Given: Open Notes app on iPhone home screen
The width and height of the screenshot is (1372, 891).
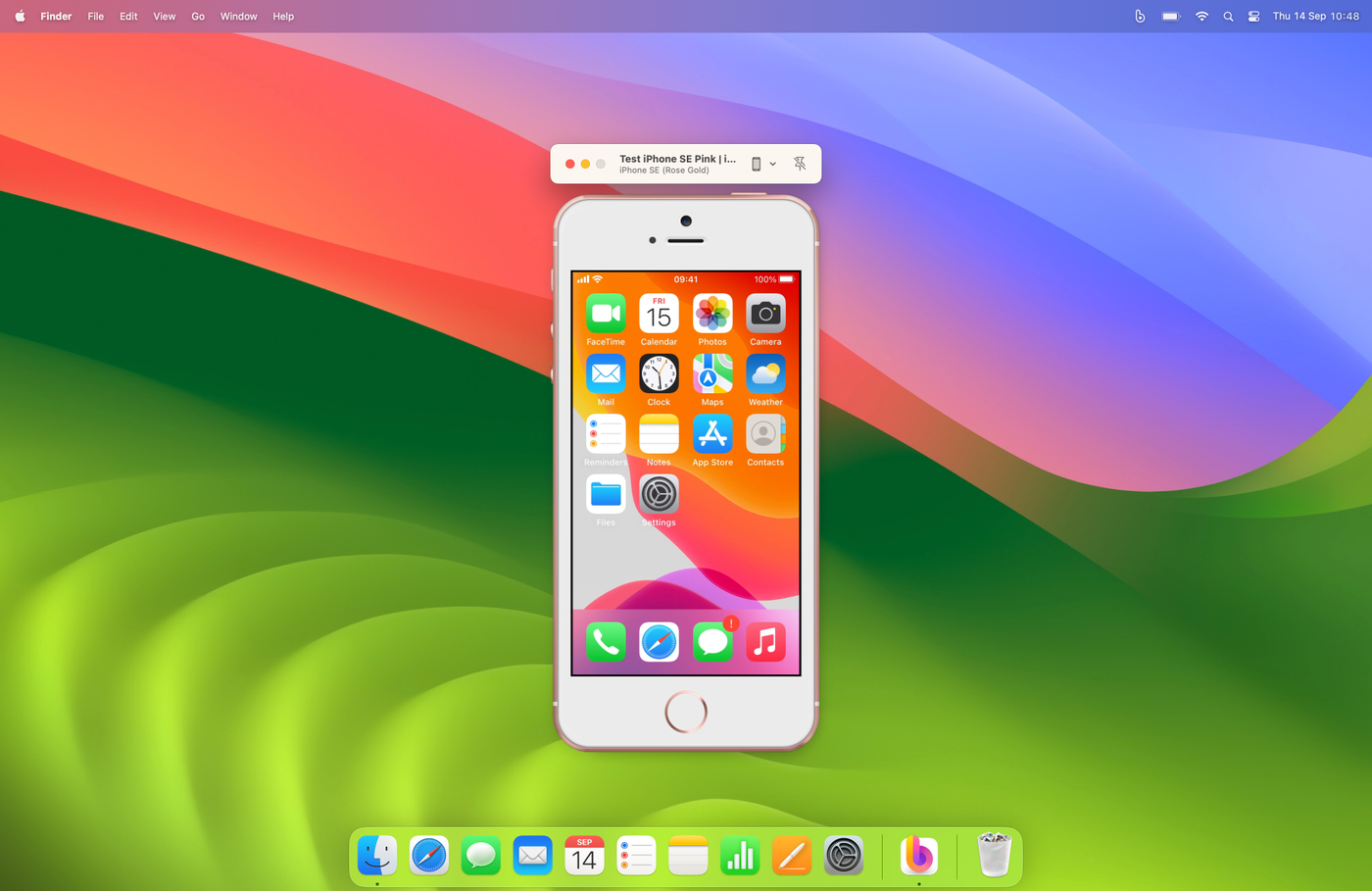Looking at the screenshot, I should point(659,434).
